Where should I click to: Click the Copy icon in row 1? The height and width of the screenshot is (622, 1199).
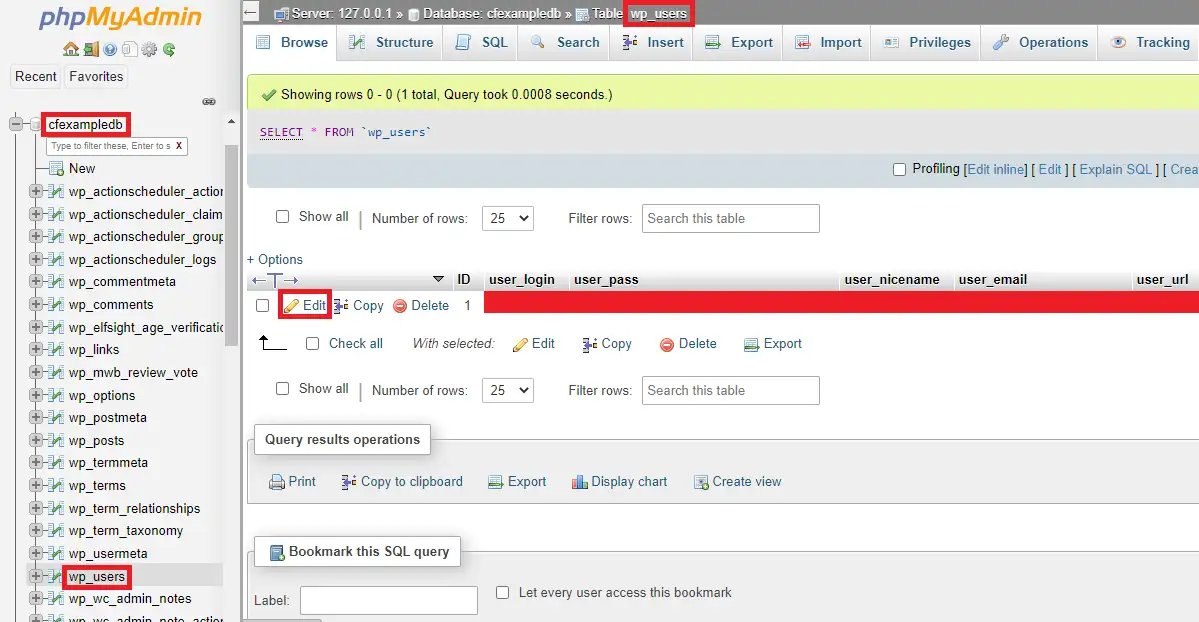pyautogui.click(x=341, y=306)
